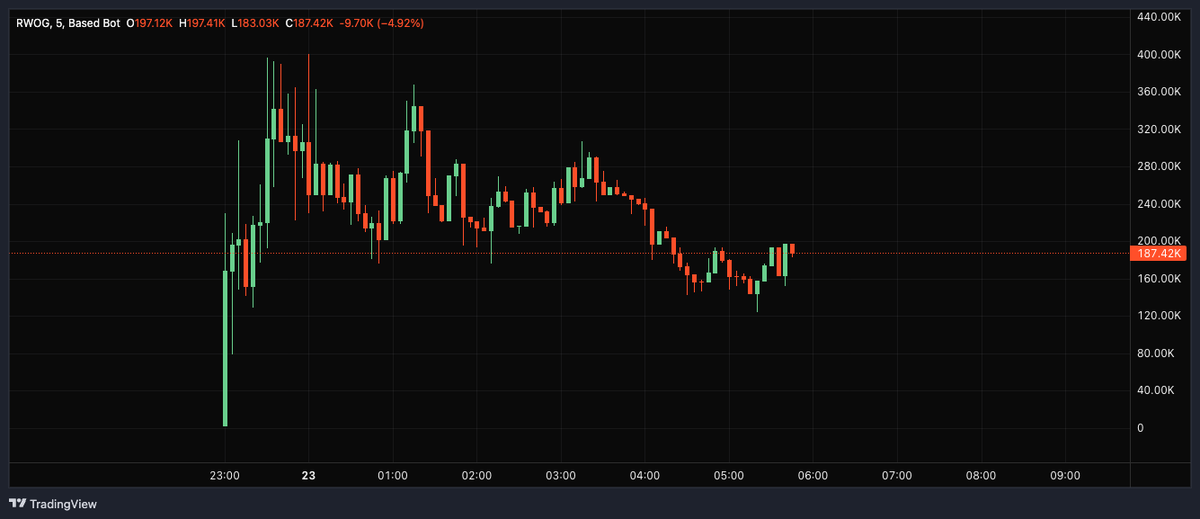Image resolution: width=1200 pixels, height=519 pixels.
Task: Click the 0 price axis label
Action: coord(1141,428)
